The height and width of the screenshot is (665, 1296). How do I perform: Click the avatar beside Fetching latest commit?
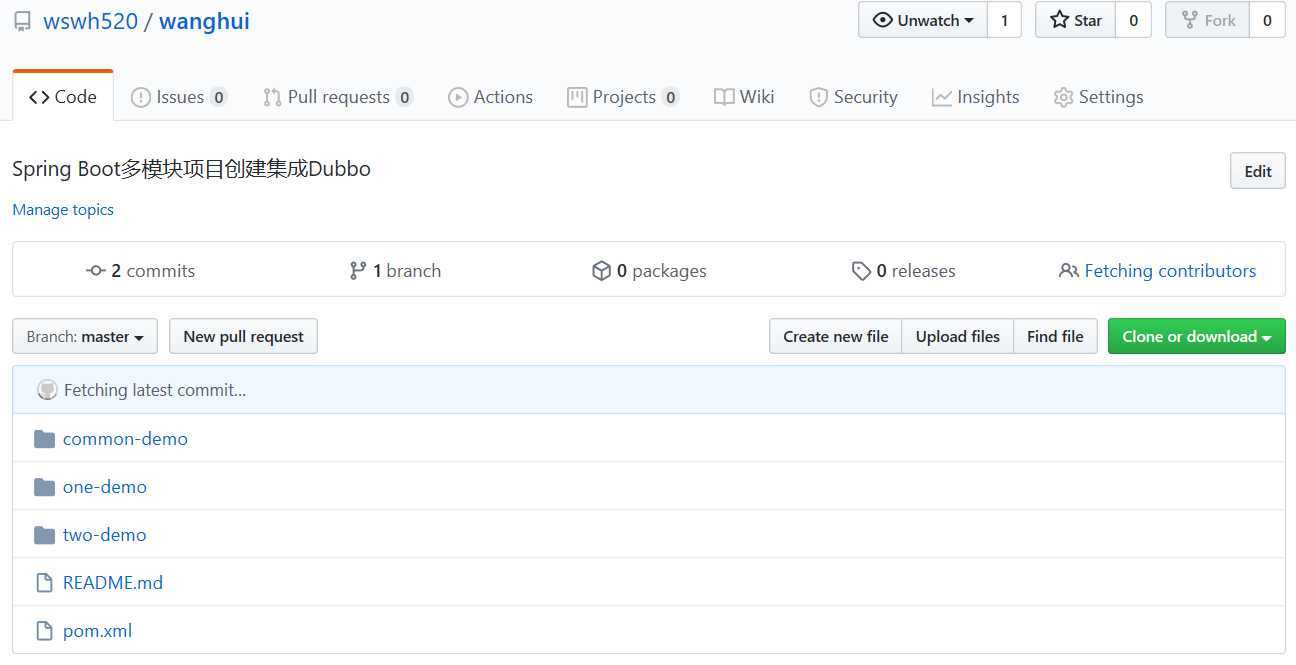pos(47,390)
